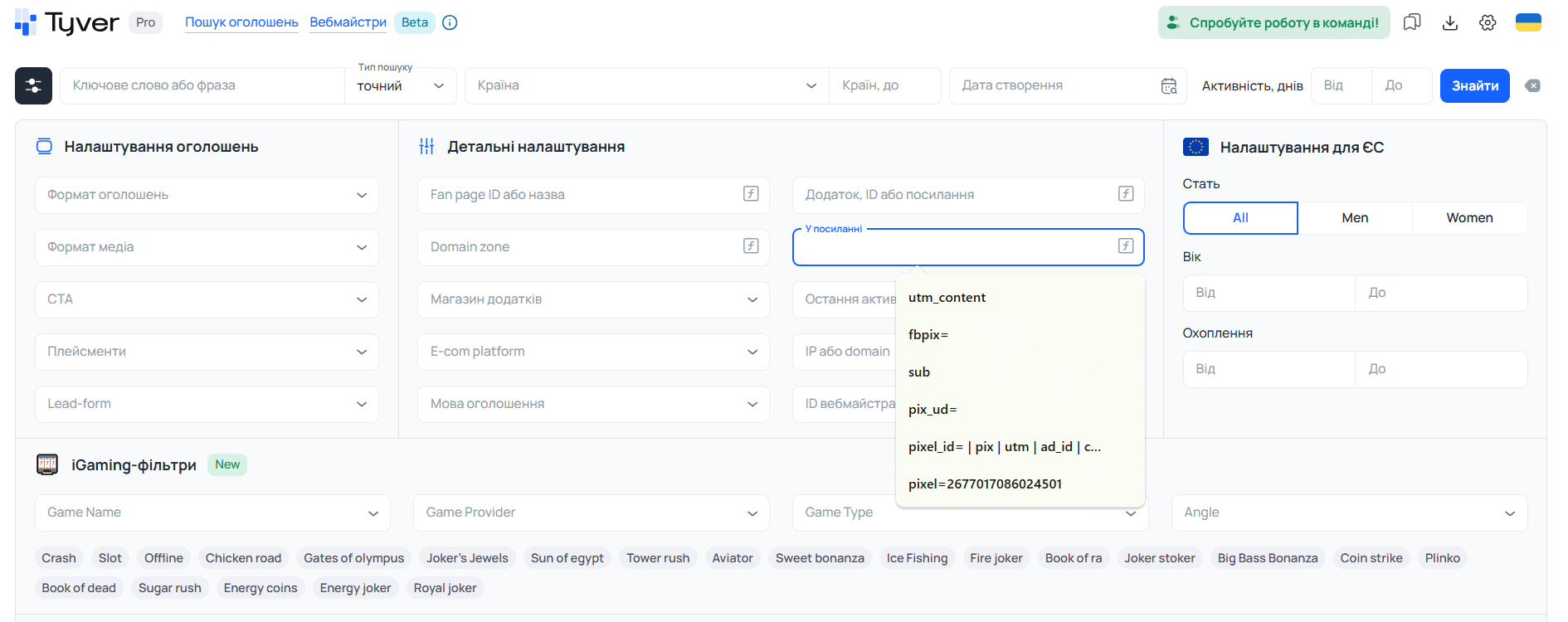
Task: Toggle the Aviator game chip
Action: click(x=733, y=558)
